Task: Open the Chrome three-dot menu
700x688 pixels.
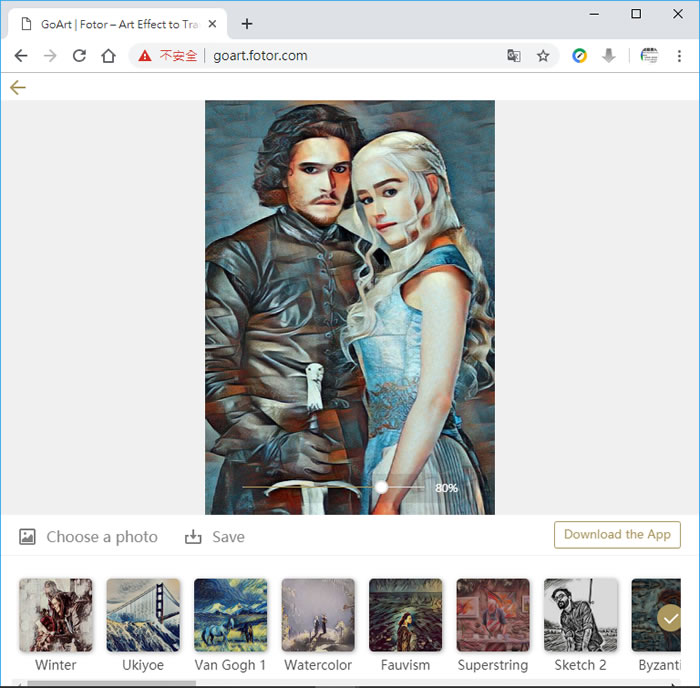Action: point(679,56)
